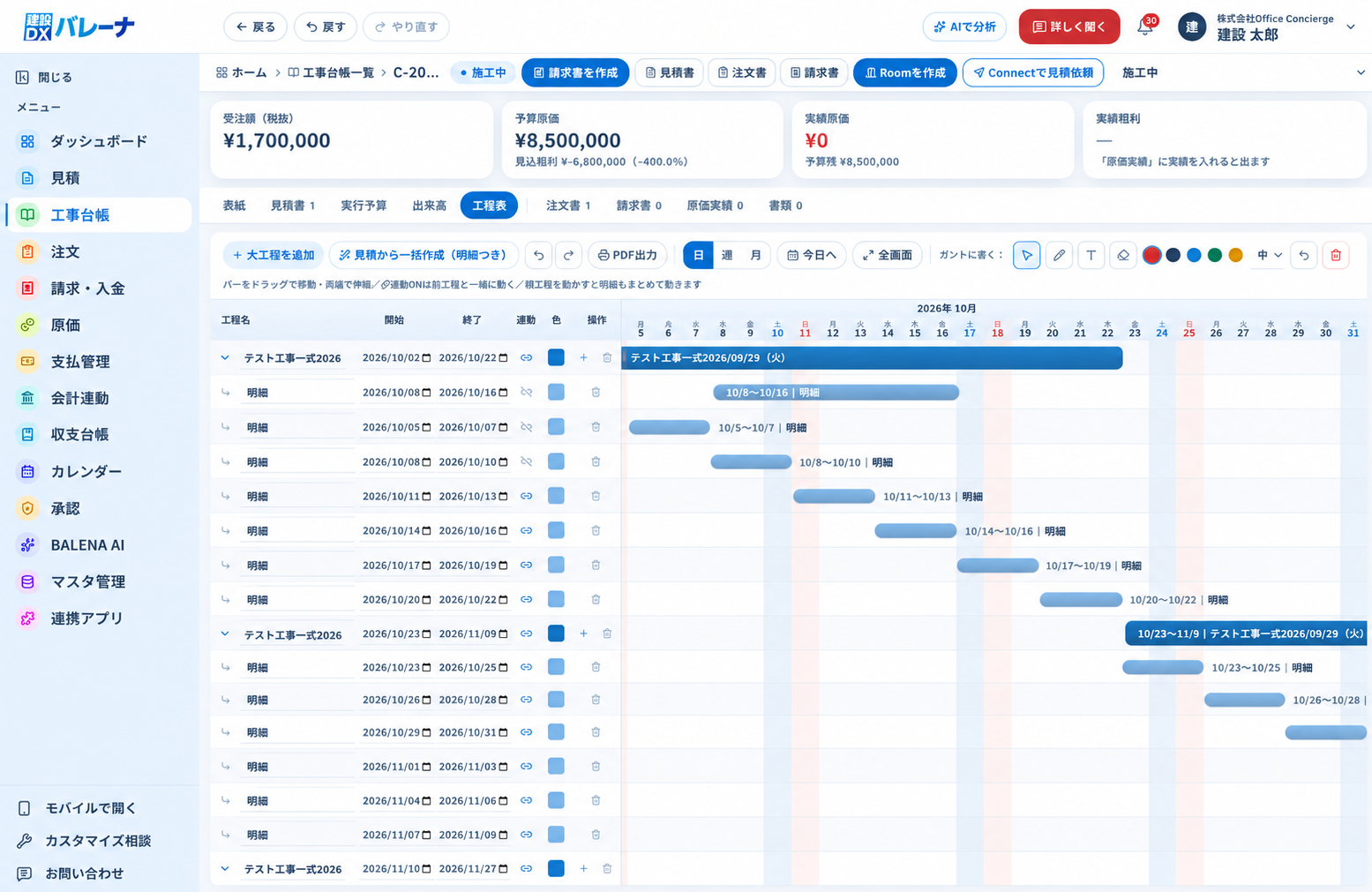Switch to the 見積書 1 tab
The height and width of the screenshot is (892, 1372).
292,206
